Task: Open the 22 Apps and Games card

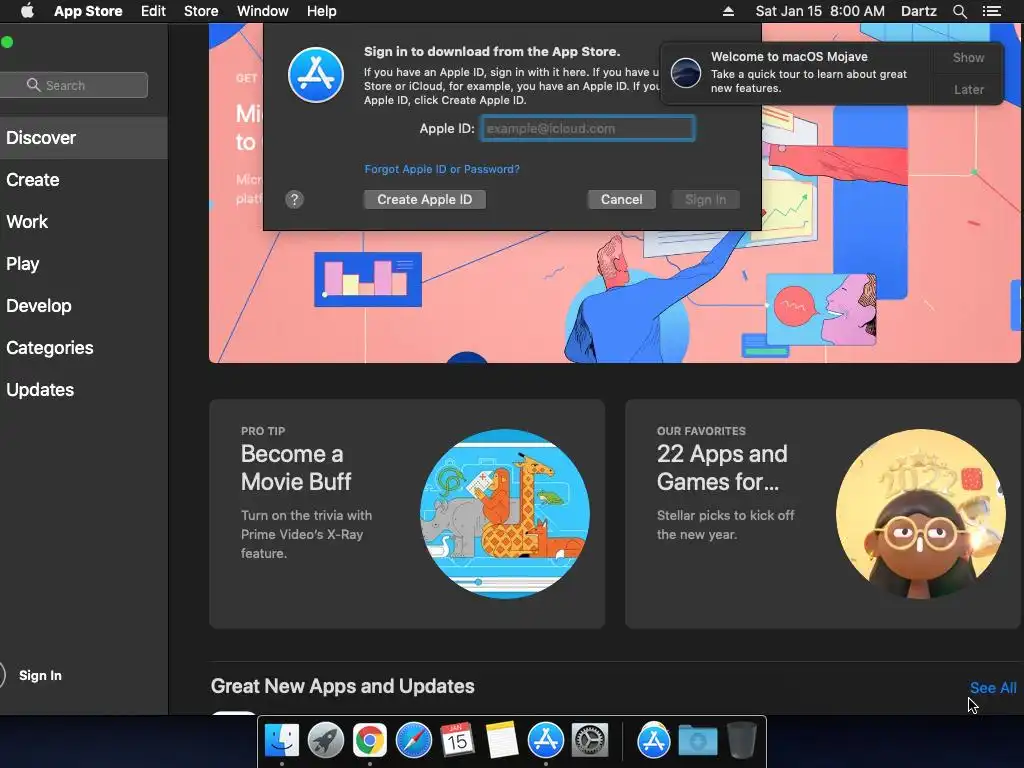Action: click(x=823, y=514)
